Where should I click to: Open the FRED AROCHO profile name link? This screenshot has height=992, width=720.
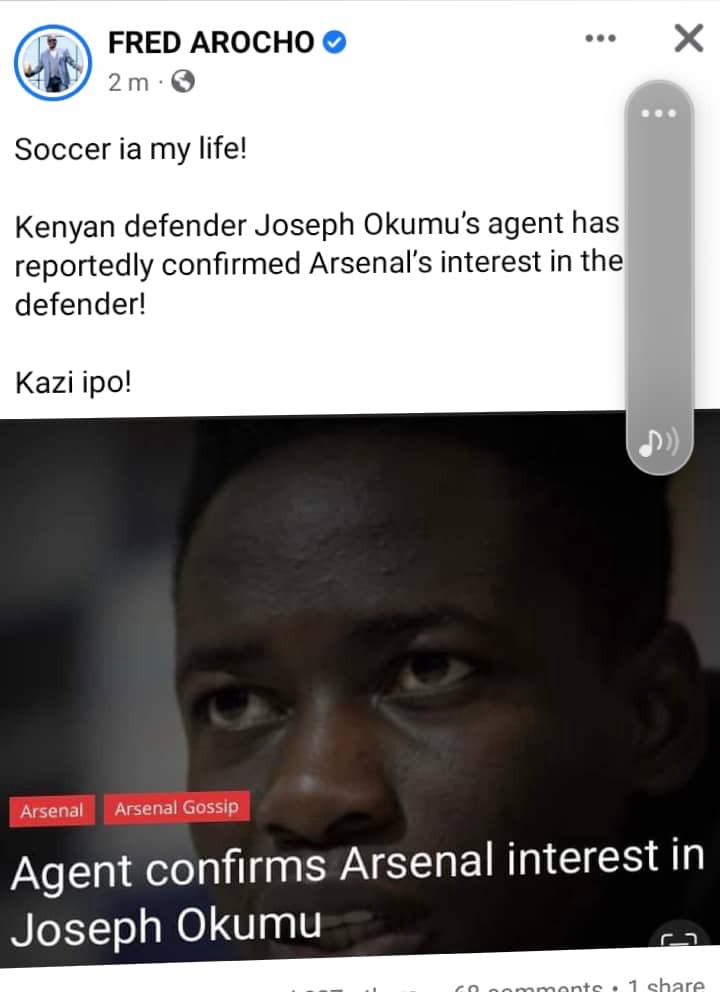pyautogui.click(x=211, y=42)
